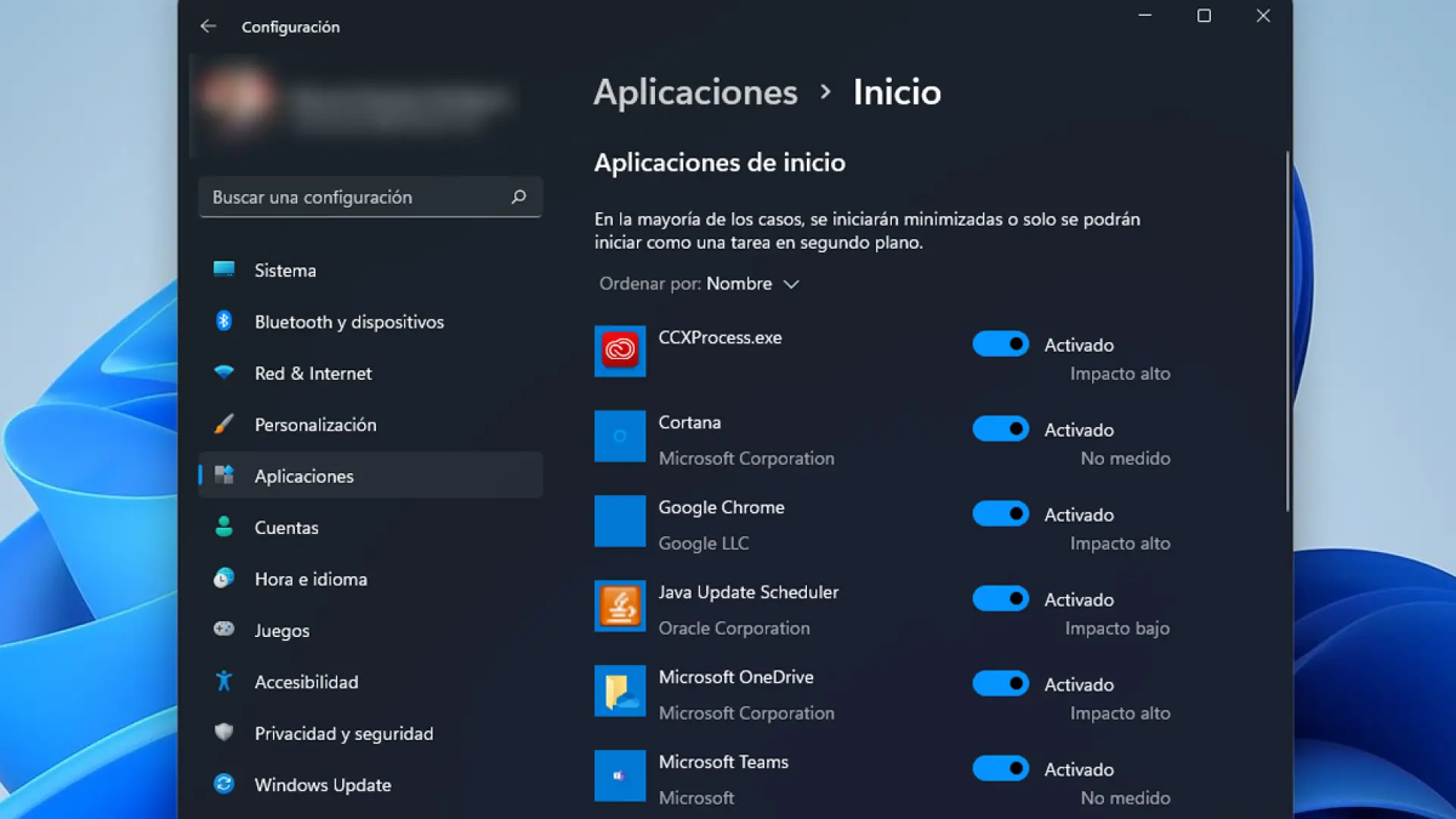Click the Bluetooth icon in sidebar
Viewport: 1456px width, 819px height.
(224, 321)
